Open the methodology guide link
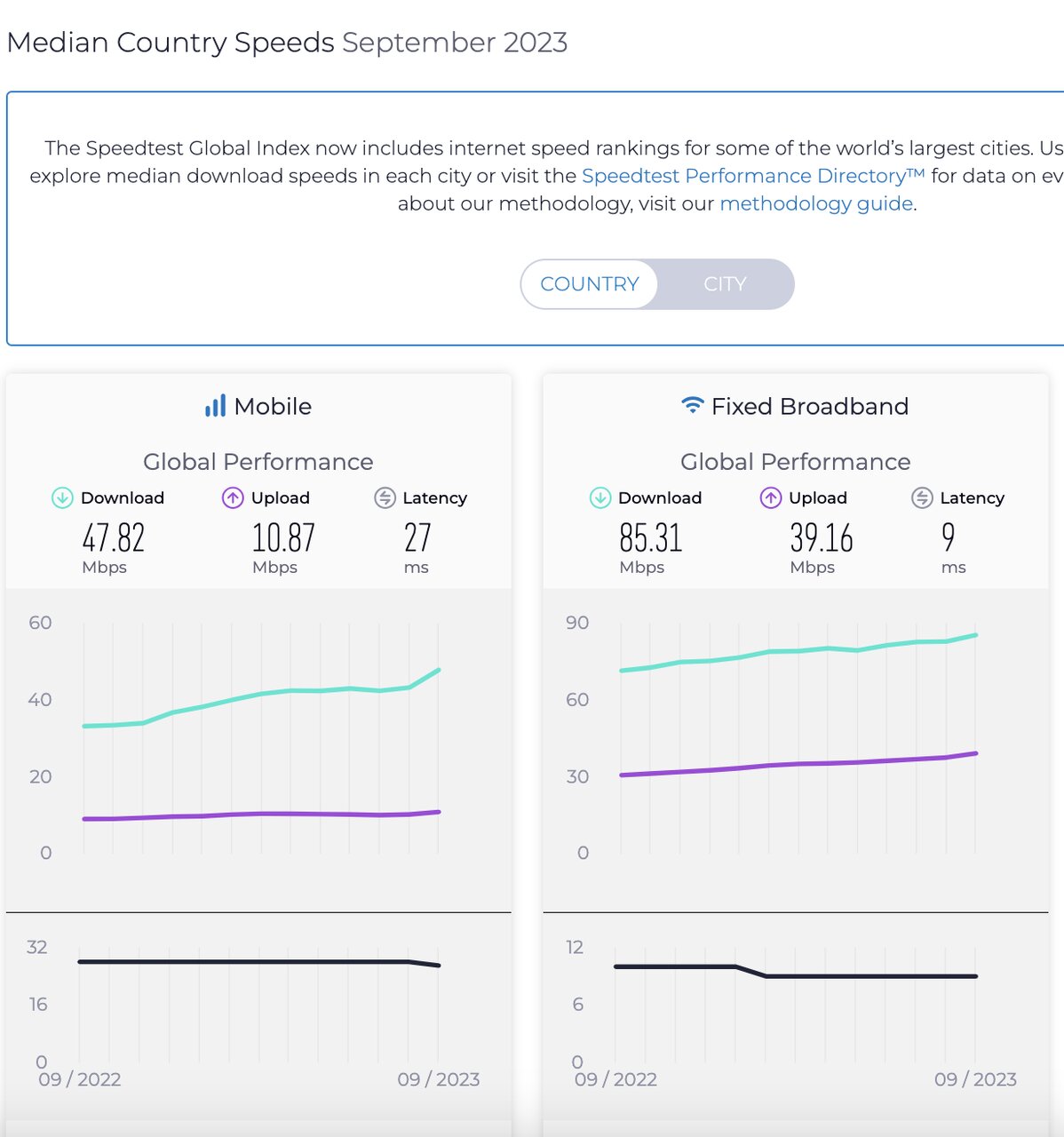Viewport: 1064px width, 1137px height. 816,203
